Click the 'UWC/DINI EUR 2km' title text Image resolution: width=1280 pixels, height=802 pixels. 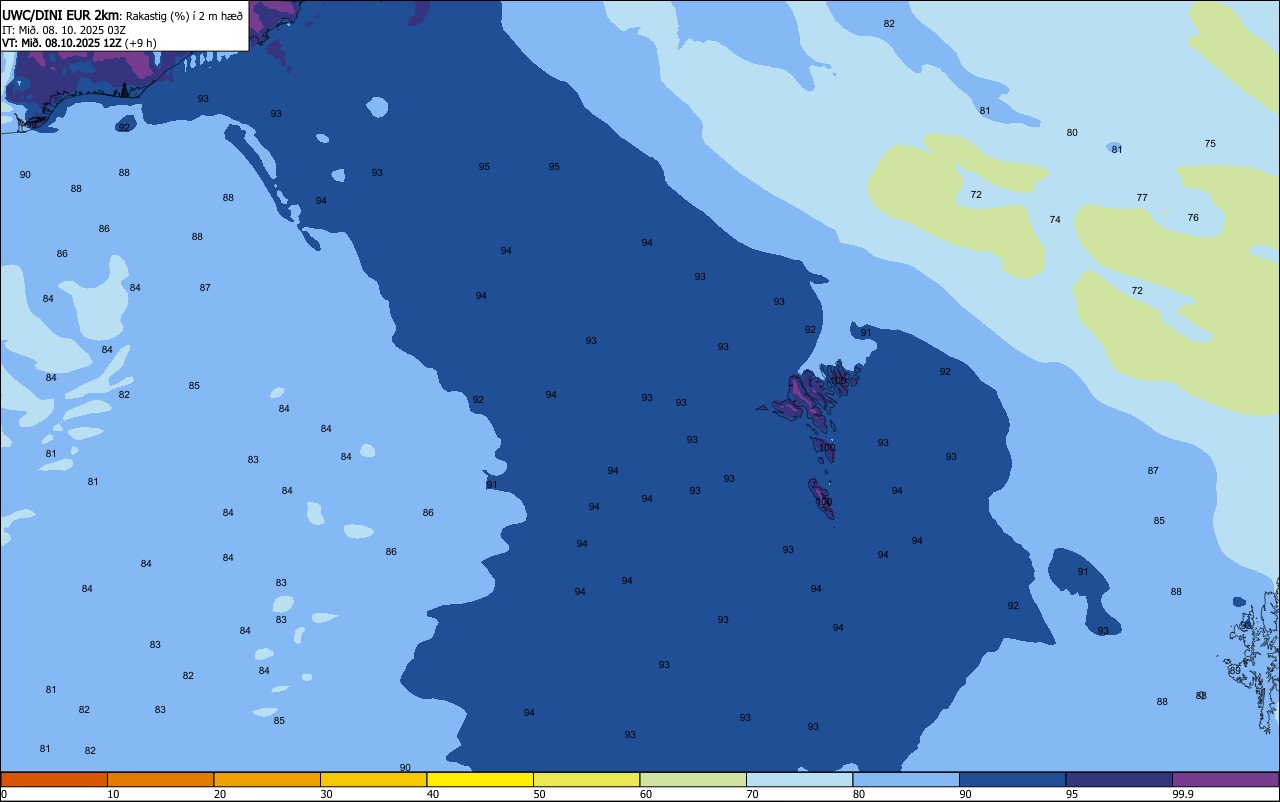coord(60,14)
